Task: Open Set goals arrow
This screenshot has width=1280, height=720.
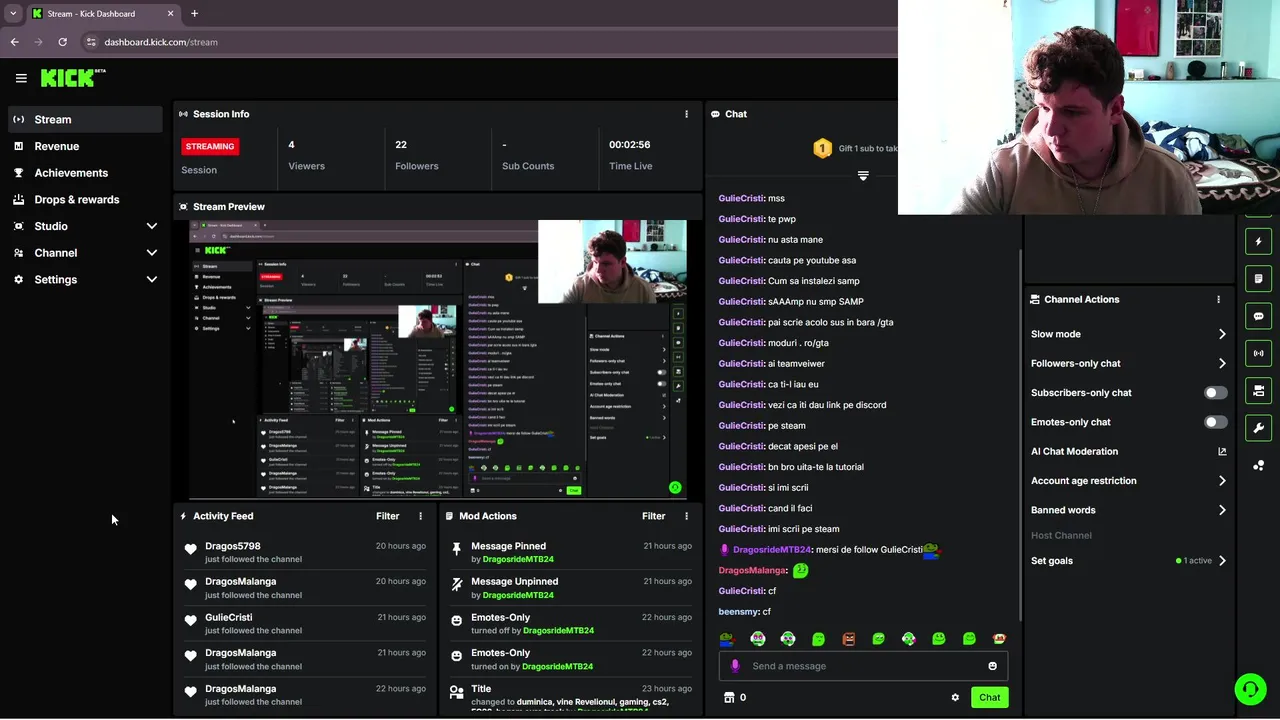Action: tap(1221, 561)
